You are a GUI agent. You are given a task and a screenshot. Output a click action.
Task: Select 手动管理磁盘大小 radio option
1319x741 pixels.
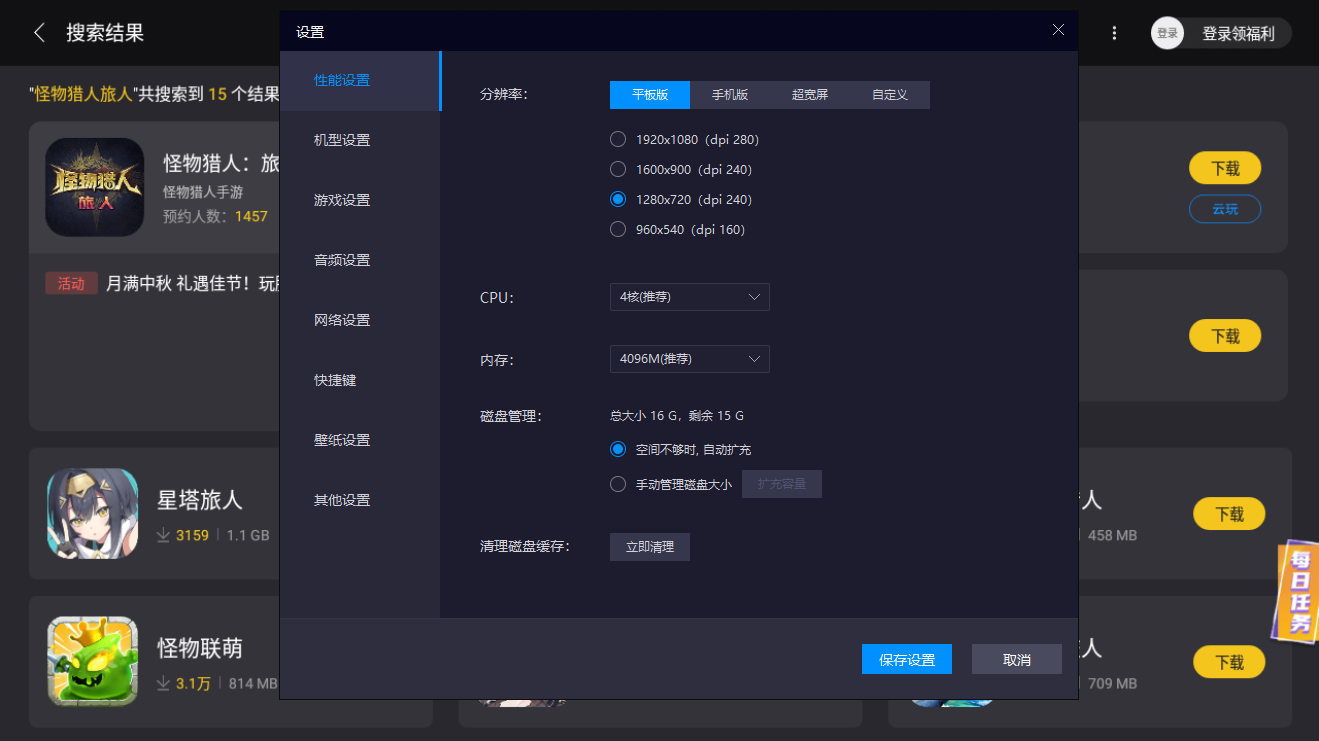(618, 484)
